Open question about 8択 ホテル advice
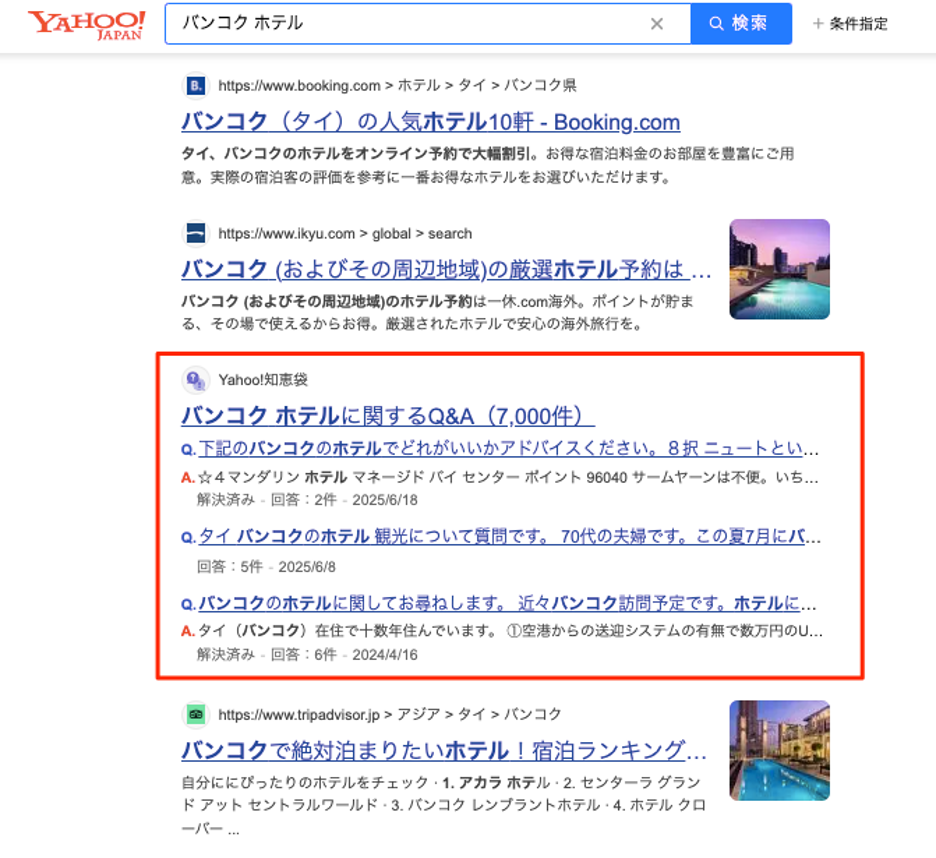The height and width of the screenshot is (858, 936). click(500, 448)
